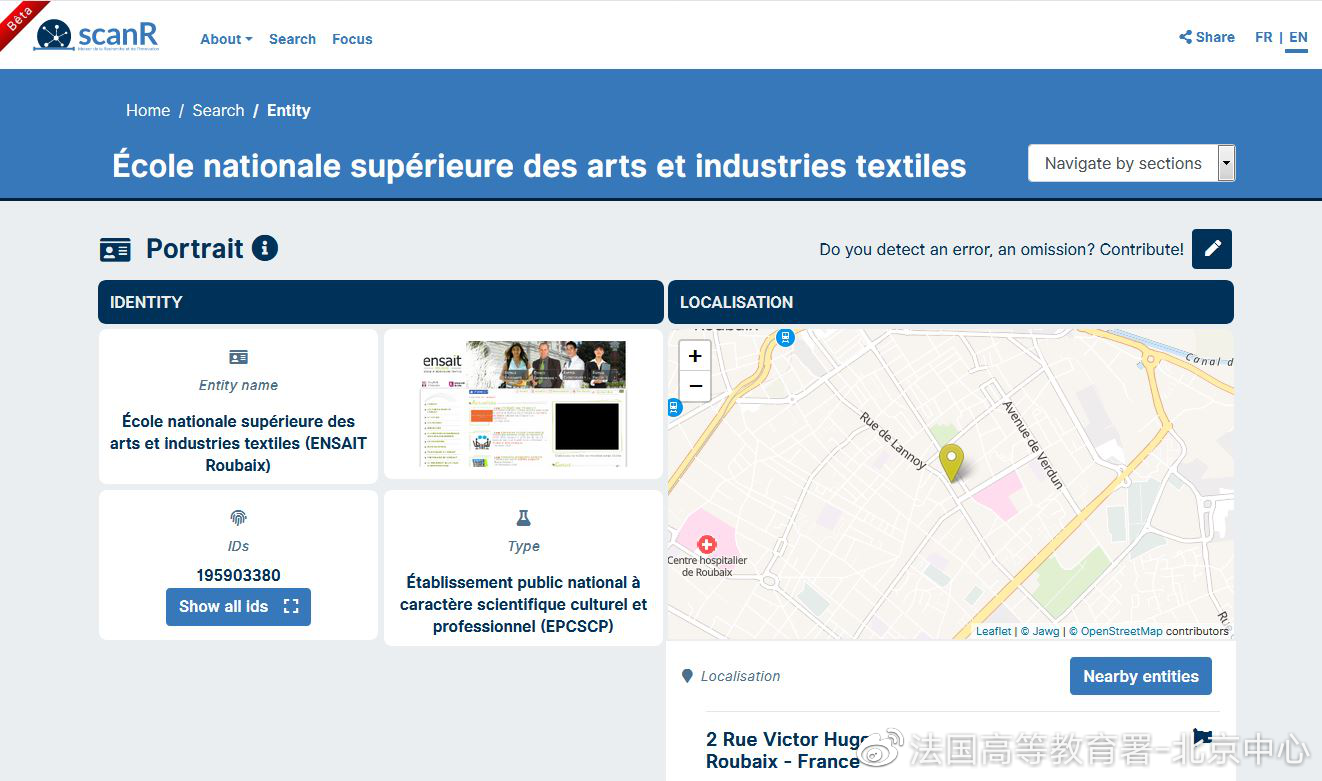
Task: Click the Entity name card icon
Action: coord(238,357)
